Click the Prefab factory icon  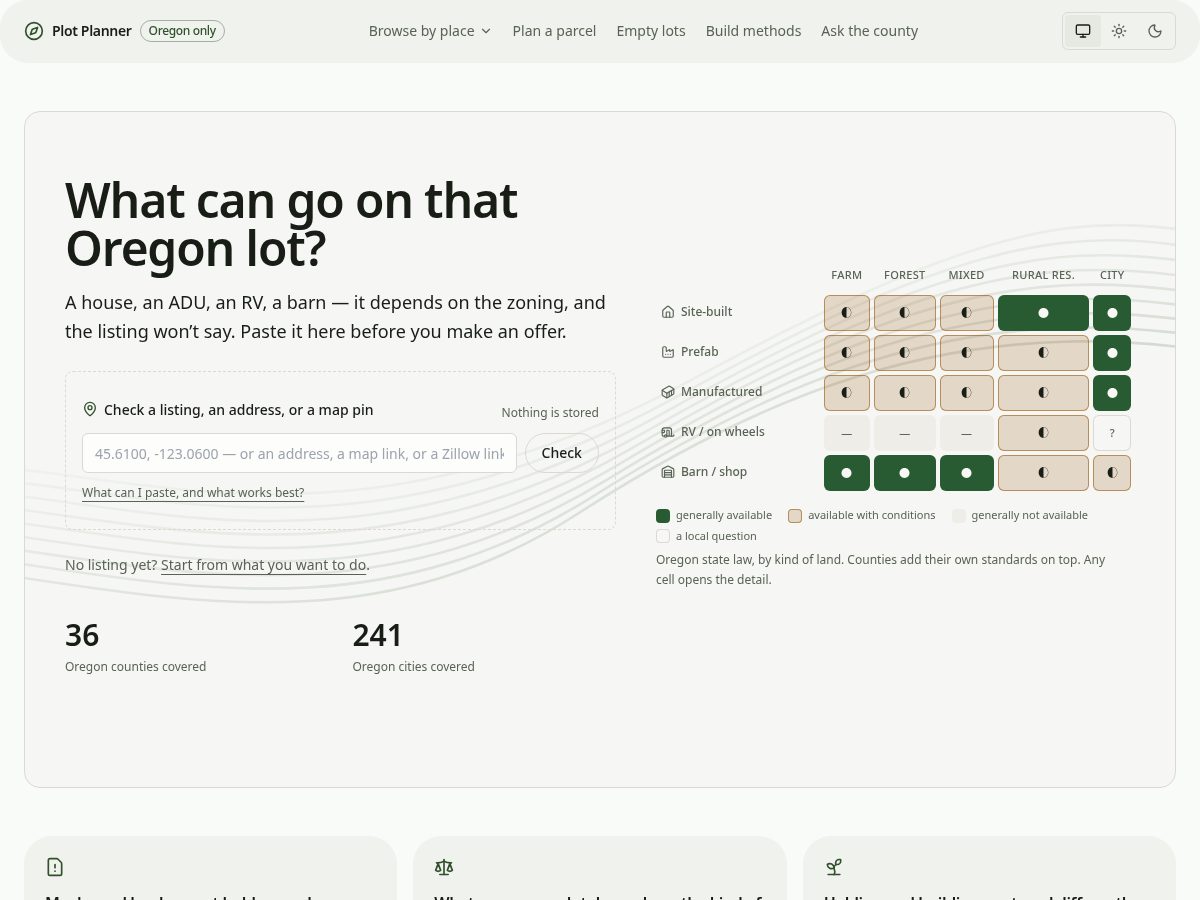point(668,352)
